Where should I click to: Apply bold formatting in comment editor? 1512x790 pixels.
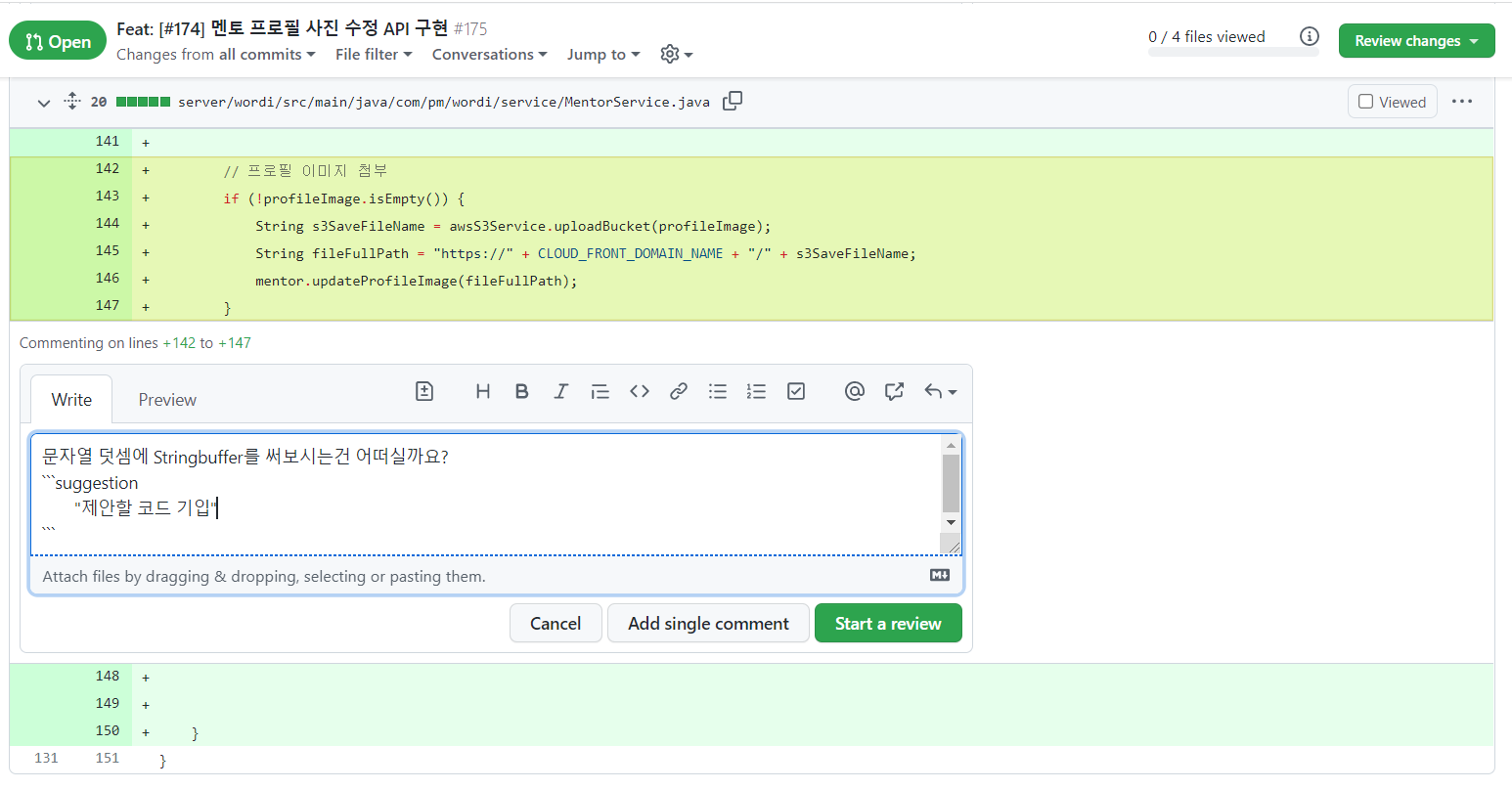521,391
